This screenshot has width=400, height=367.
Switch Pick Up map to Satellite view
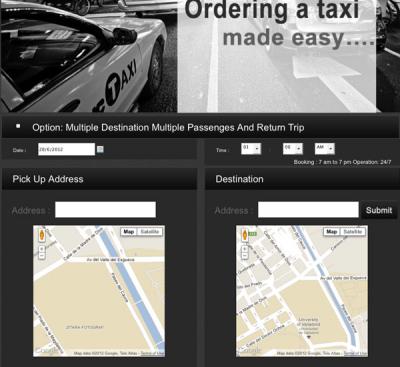(150, 232)
